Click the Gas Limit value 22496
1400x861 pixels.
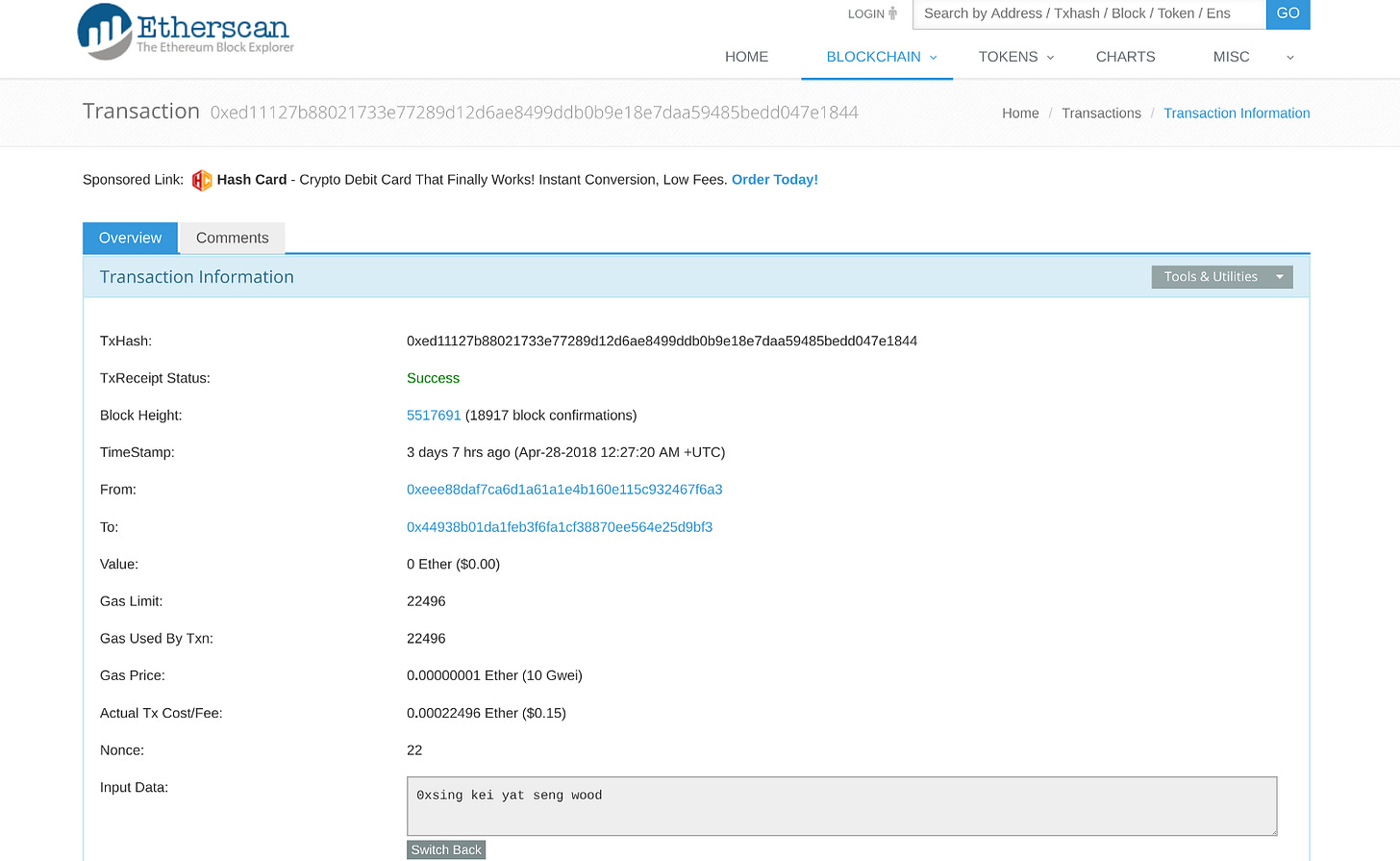(x=426, y=601)
